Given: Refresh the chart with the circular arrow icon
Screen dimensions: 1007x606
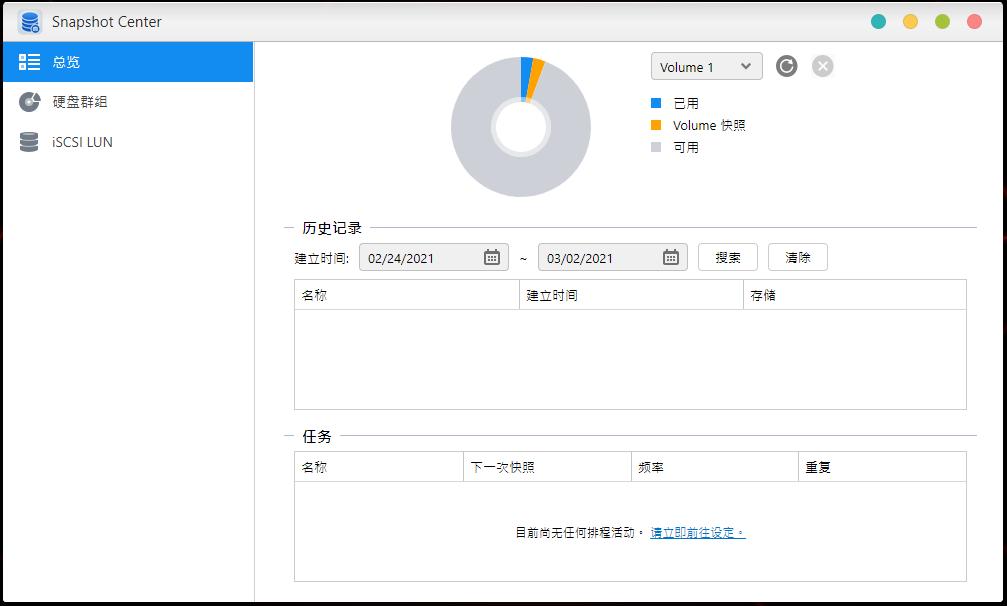Looking at the screenshot, I should 786,66.
